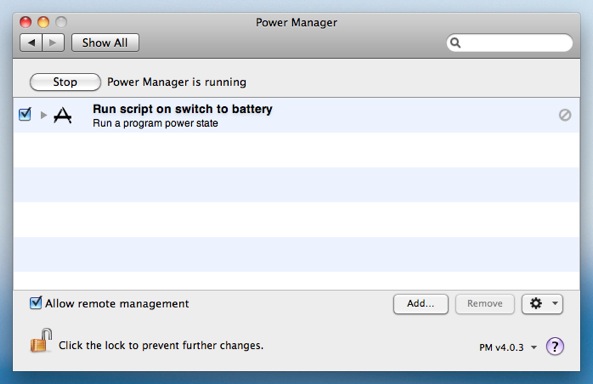Image resolution: width=593 pixels, height=384 pixels.
Task: Toggle Allow remote management checkbox
Action: [x=36, y=303]
